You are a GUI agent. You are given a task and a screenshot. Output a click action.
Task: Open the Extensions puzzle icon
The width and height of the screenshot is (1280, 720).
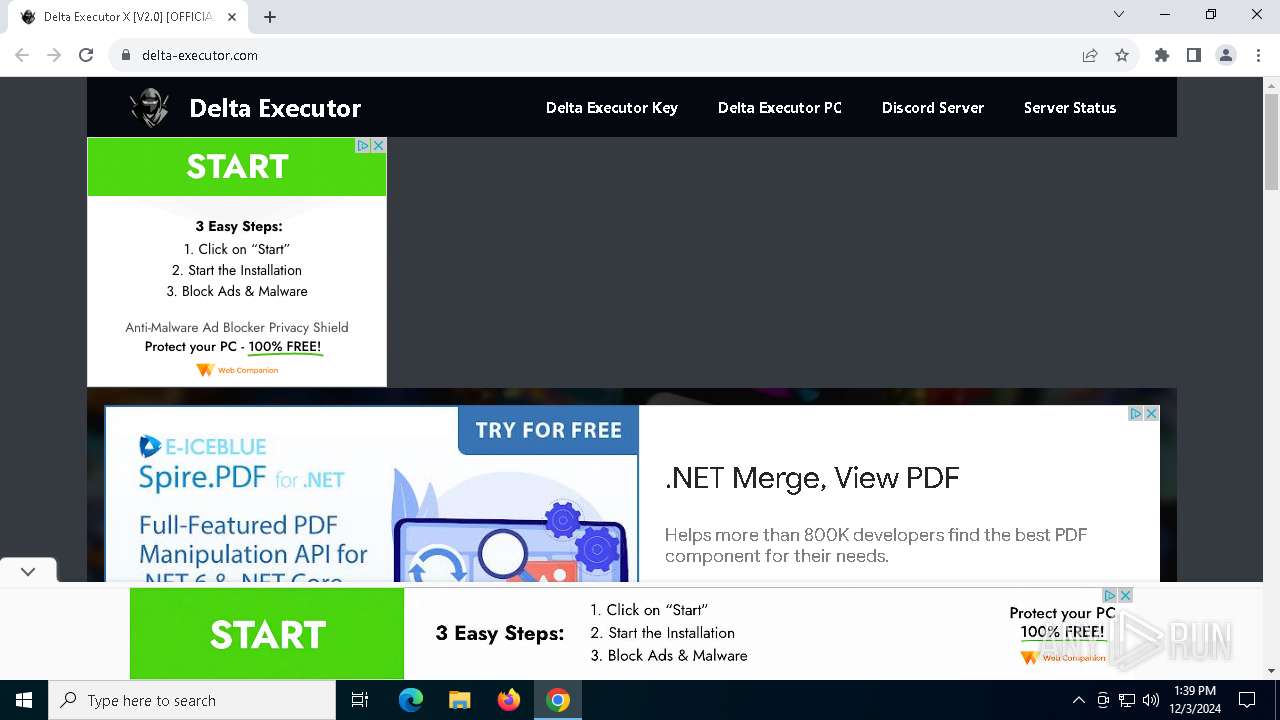click(x=1162, y=55)
